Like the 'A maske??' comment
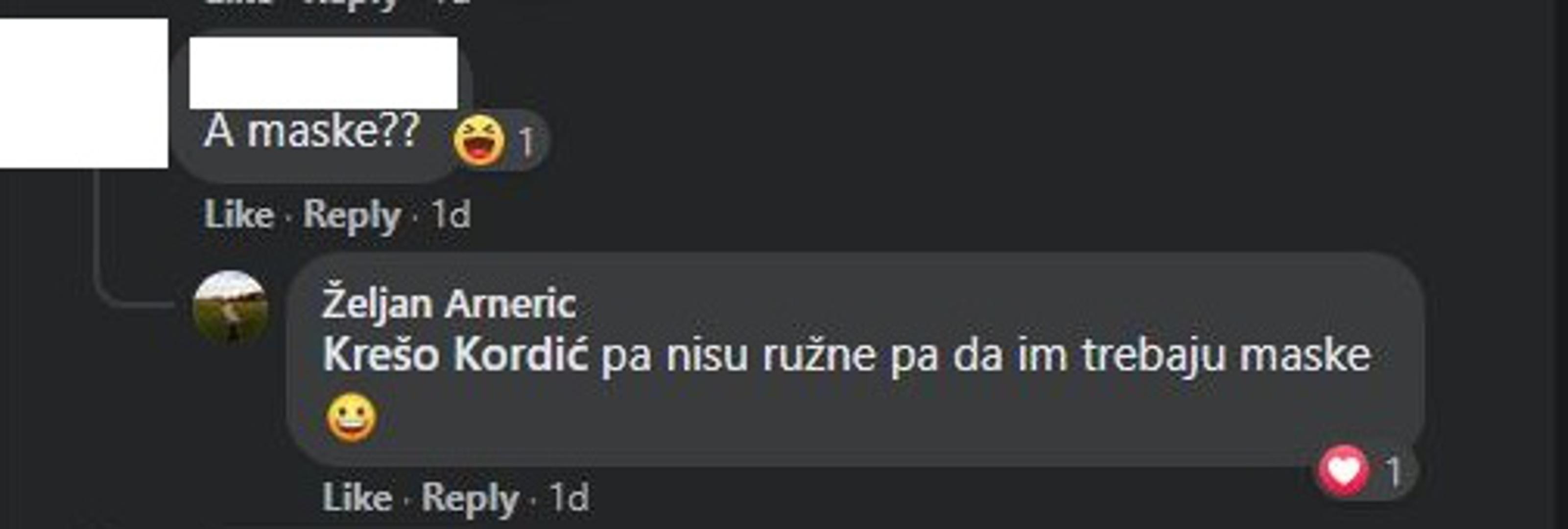The width and height of the screenshot is (1568, 529). [238, 215]
